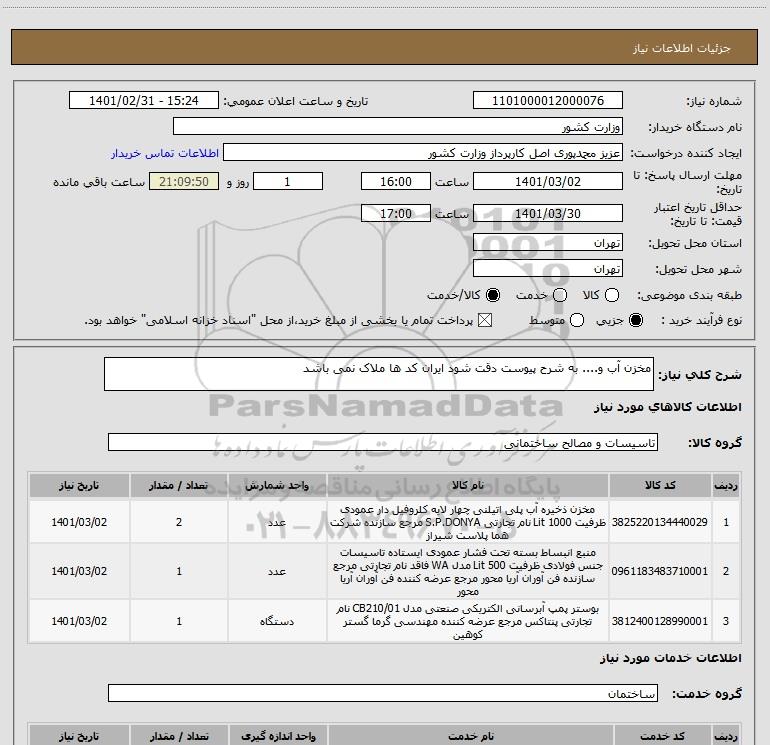Click the واحد شمارش column header
Viewport: 770px width, 745px height.
click(x=277, y=485)
